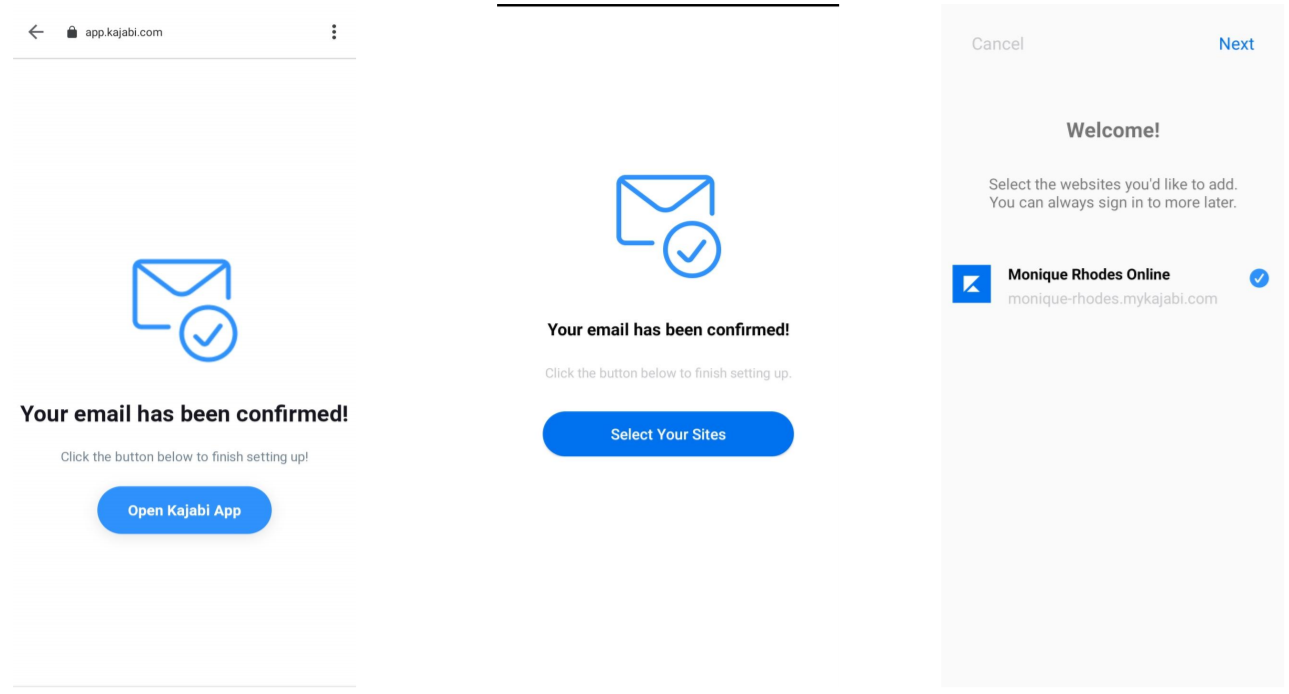Click the email icon above Select Your Sites

click(668, 226)
